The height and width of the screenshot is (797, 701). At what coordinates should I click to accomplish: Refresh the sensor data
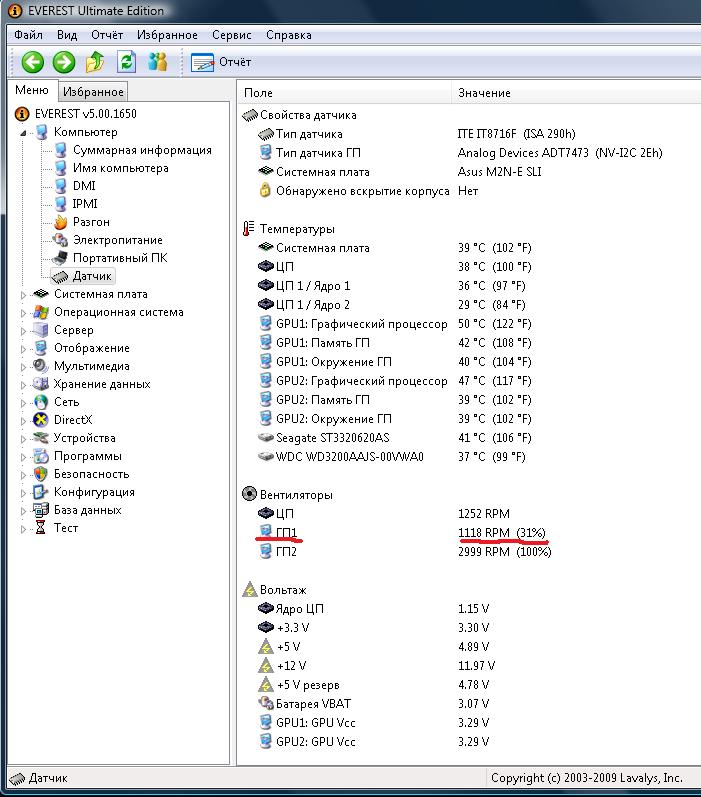(126, 62)
